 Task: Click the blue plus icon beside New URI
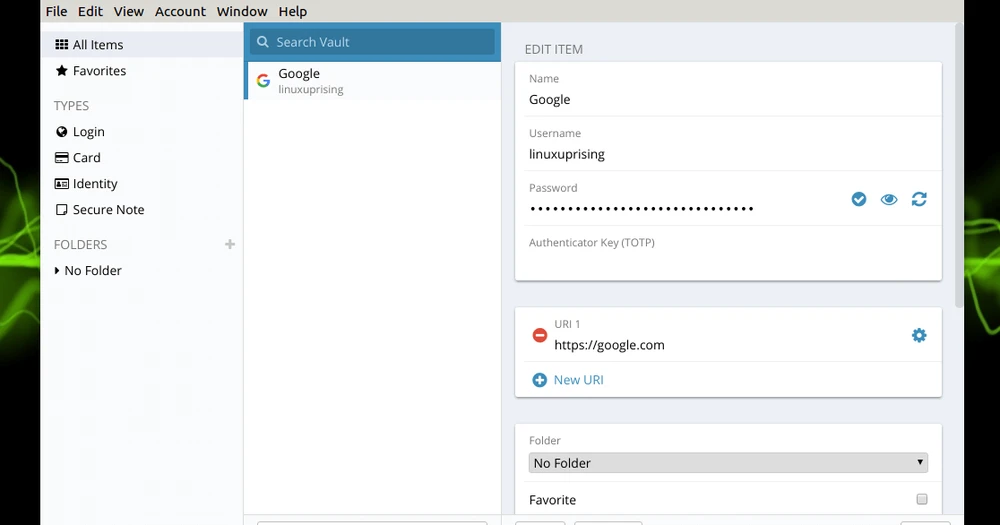[x=540, y=380]
